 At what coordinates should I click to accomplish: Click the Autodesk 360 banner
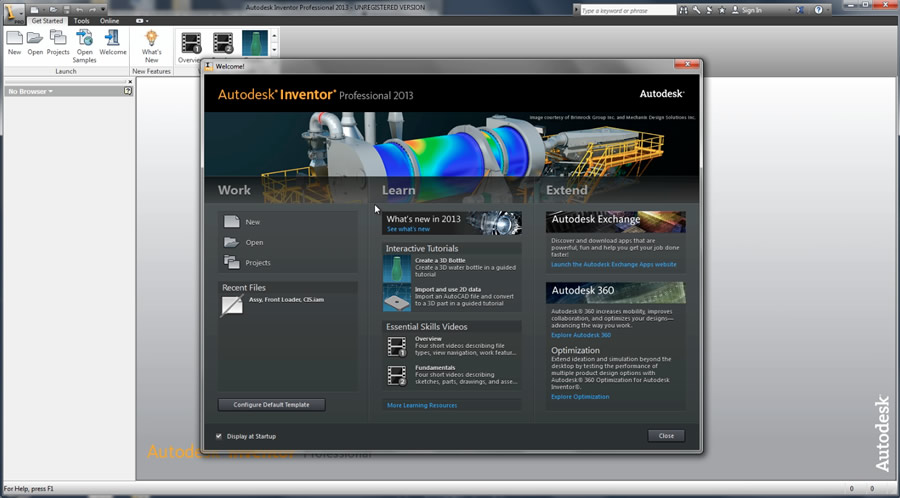tap(615, 293)
